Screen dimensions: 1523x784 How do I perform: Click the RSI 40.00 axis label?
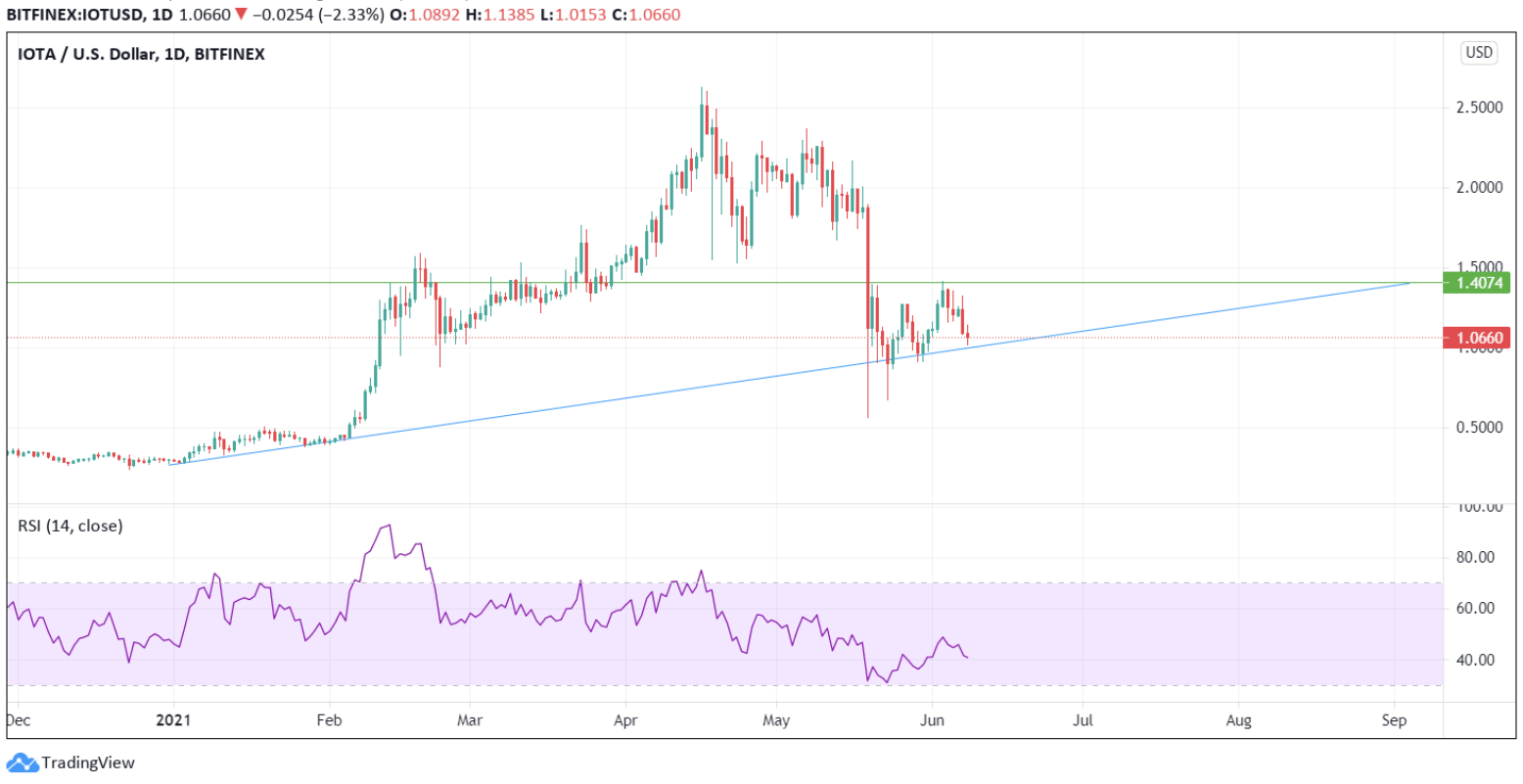point(1477,660)
